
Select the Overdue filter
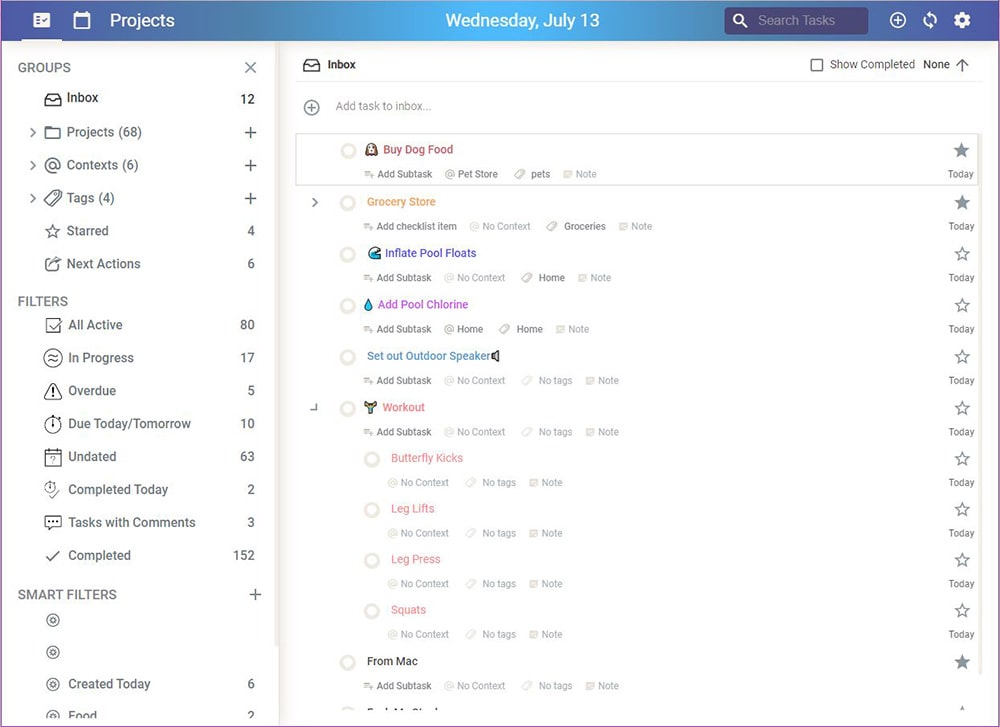pos(92,391)
